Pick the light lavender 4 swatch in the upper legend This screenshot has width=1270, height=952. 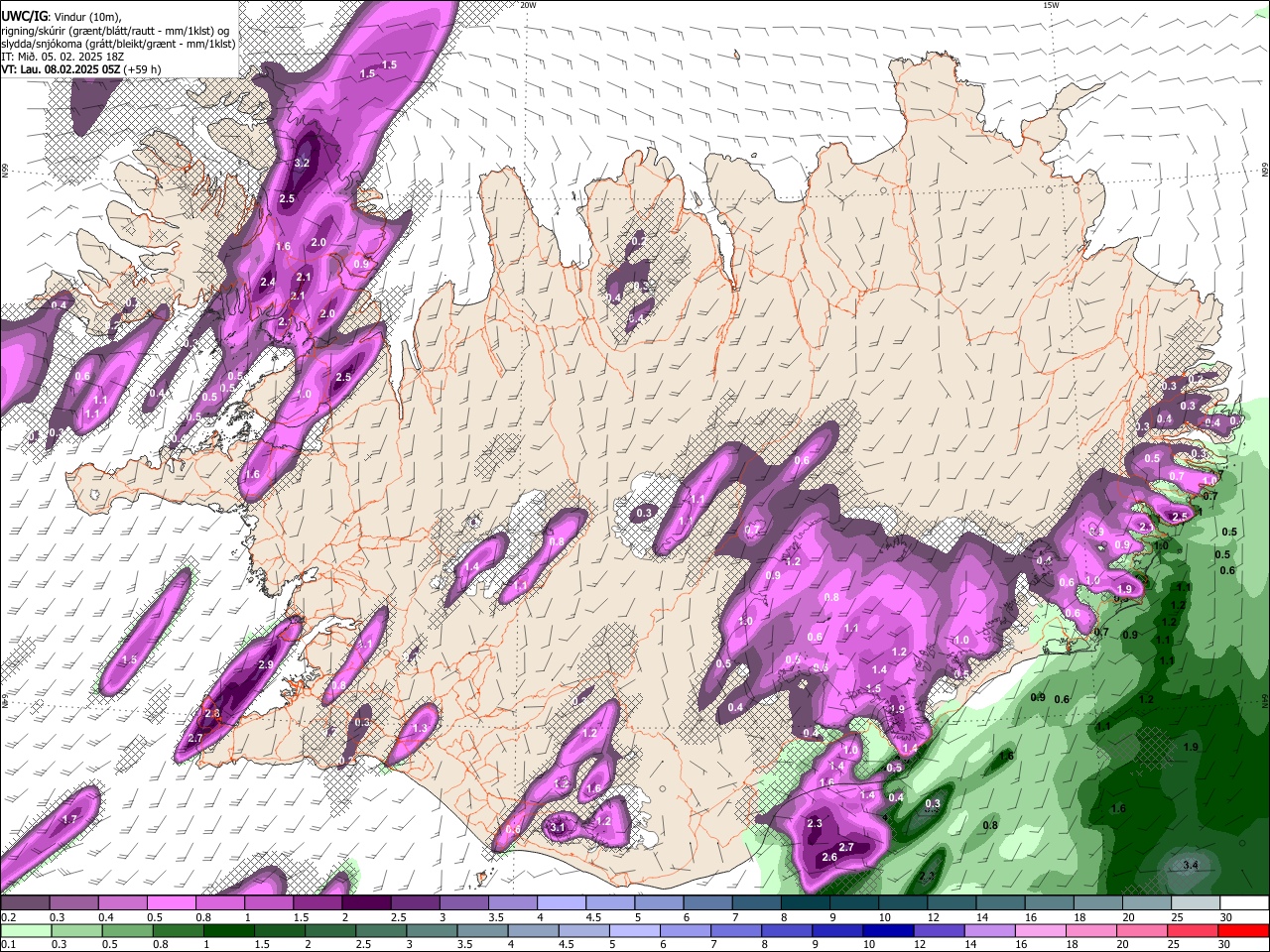pyautogui.click(x=562, y=903)
